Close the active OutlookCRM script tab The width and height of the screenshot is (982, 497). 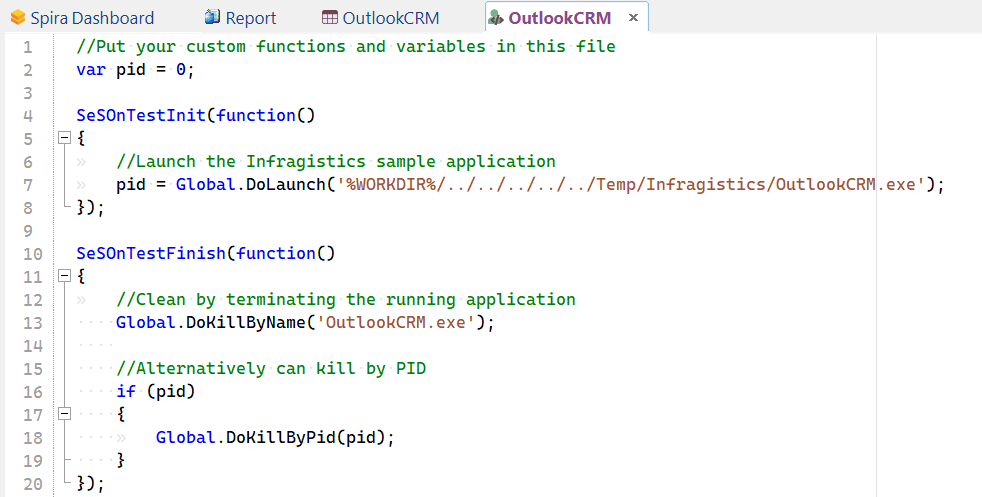click(632, 18)
